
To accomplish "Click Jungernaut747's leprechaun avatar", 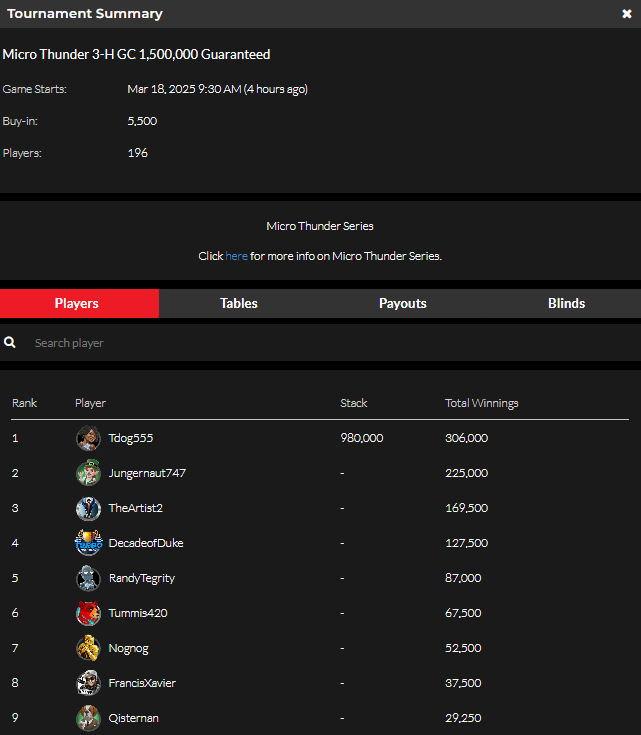I will tap(88, 472).
